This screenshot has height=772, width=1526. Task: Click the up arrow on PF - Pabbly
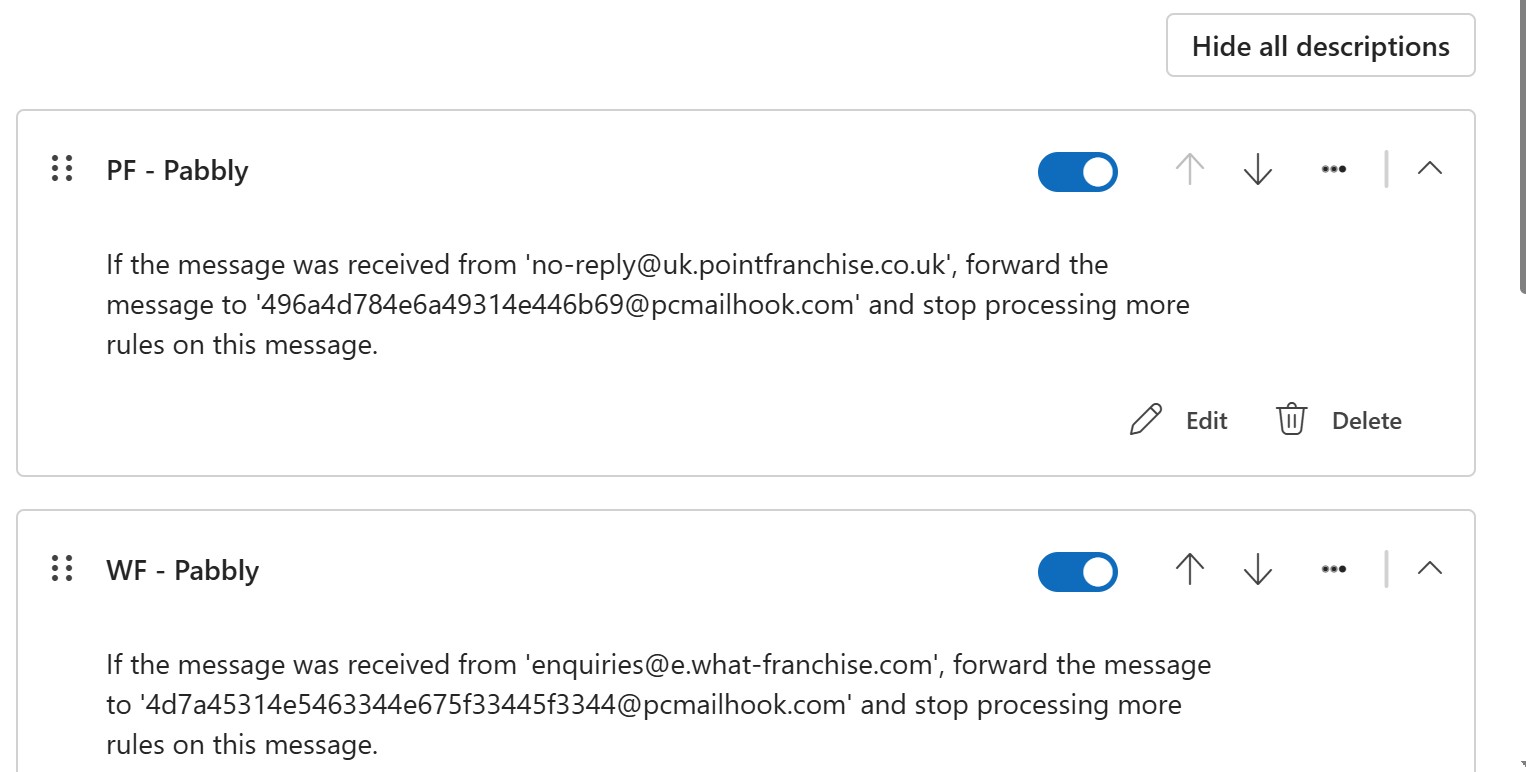click(1189, 170)
